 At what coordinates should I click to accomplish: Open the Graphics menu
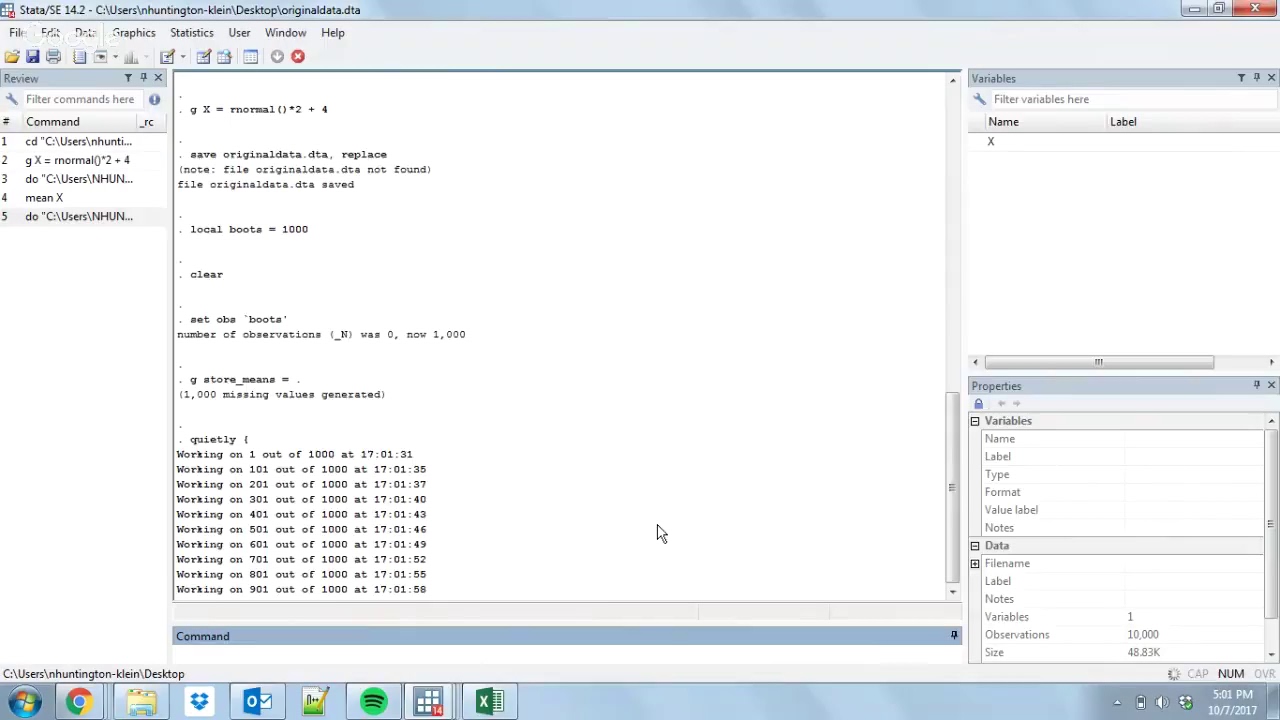(134, 33)
